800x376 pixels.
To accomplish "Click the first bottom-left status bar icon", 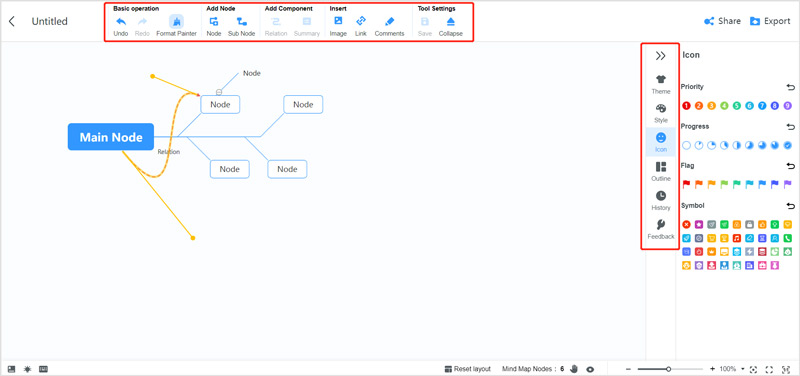I will coord(11,369).
